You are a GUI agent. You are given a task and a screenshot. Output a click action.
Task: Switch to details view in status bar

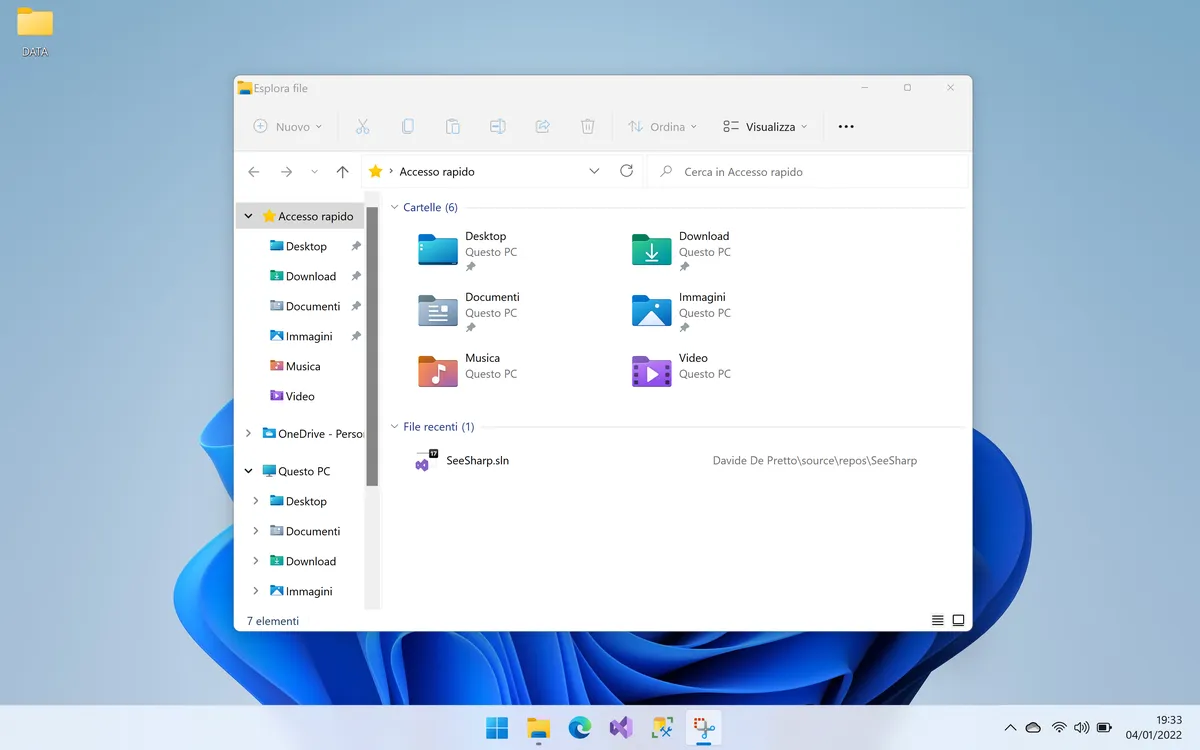(937, 621)
